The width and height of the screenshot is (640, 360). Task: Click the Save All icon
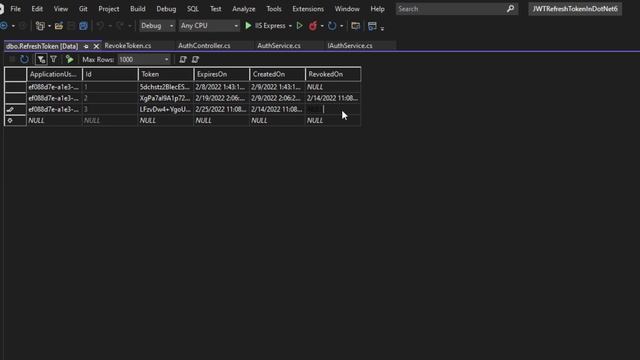(x=83, y=26)
